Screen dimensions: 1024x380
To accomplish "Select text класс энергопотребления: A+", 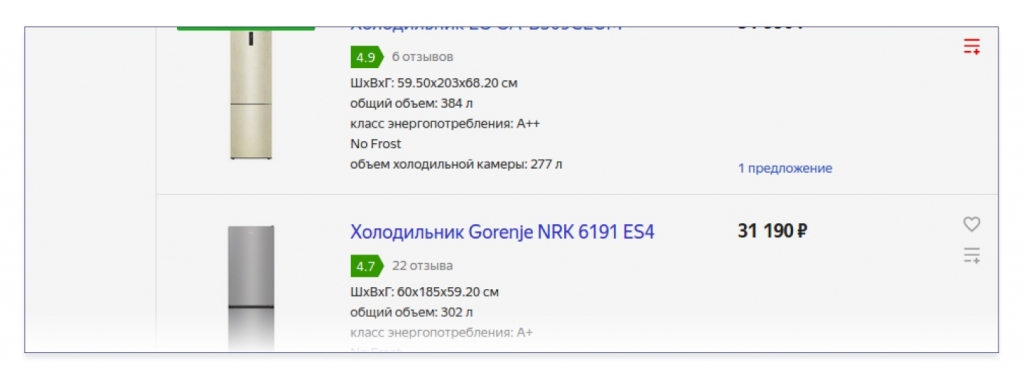I will [x=441, y=332].
